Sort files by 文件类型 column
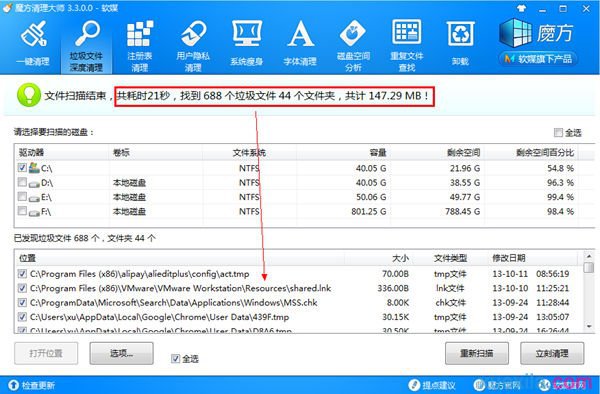This screenshot has height=394, width=600. click(x=450, y=258)
